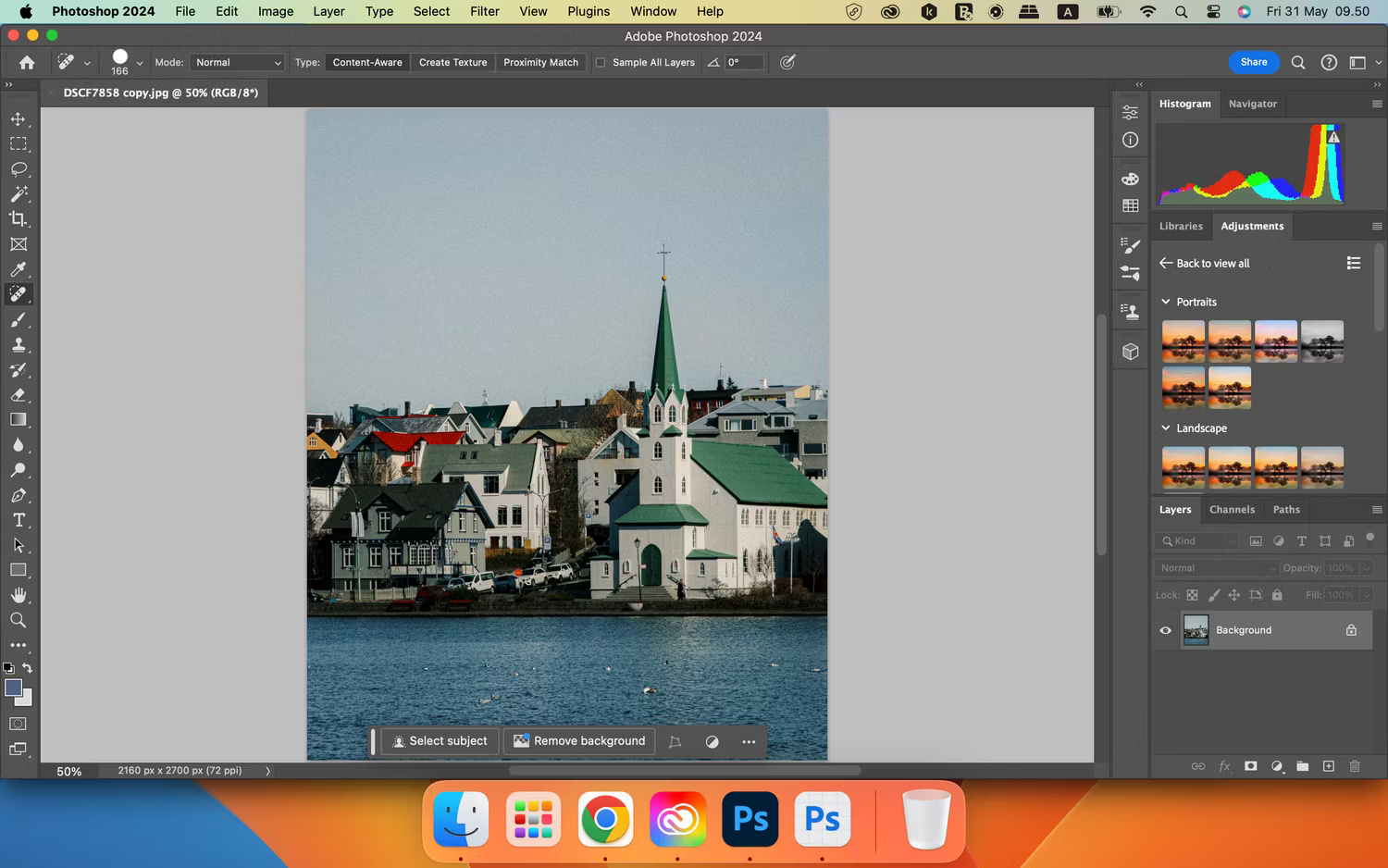Screen dimensions: 1388x868
Task: Select the Move tool
Action: [x=19, y=118]
